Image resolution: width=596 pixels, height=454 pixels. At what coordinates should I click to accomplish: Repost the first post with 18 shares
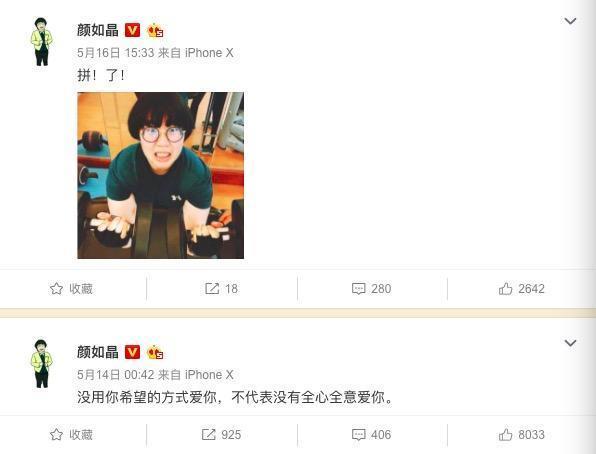pyautogui.click(x=221, y=289)
